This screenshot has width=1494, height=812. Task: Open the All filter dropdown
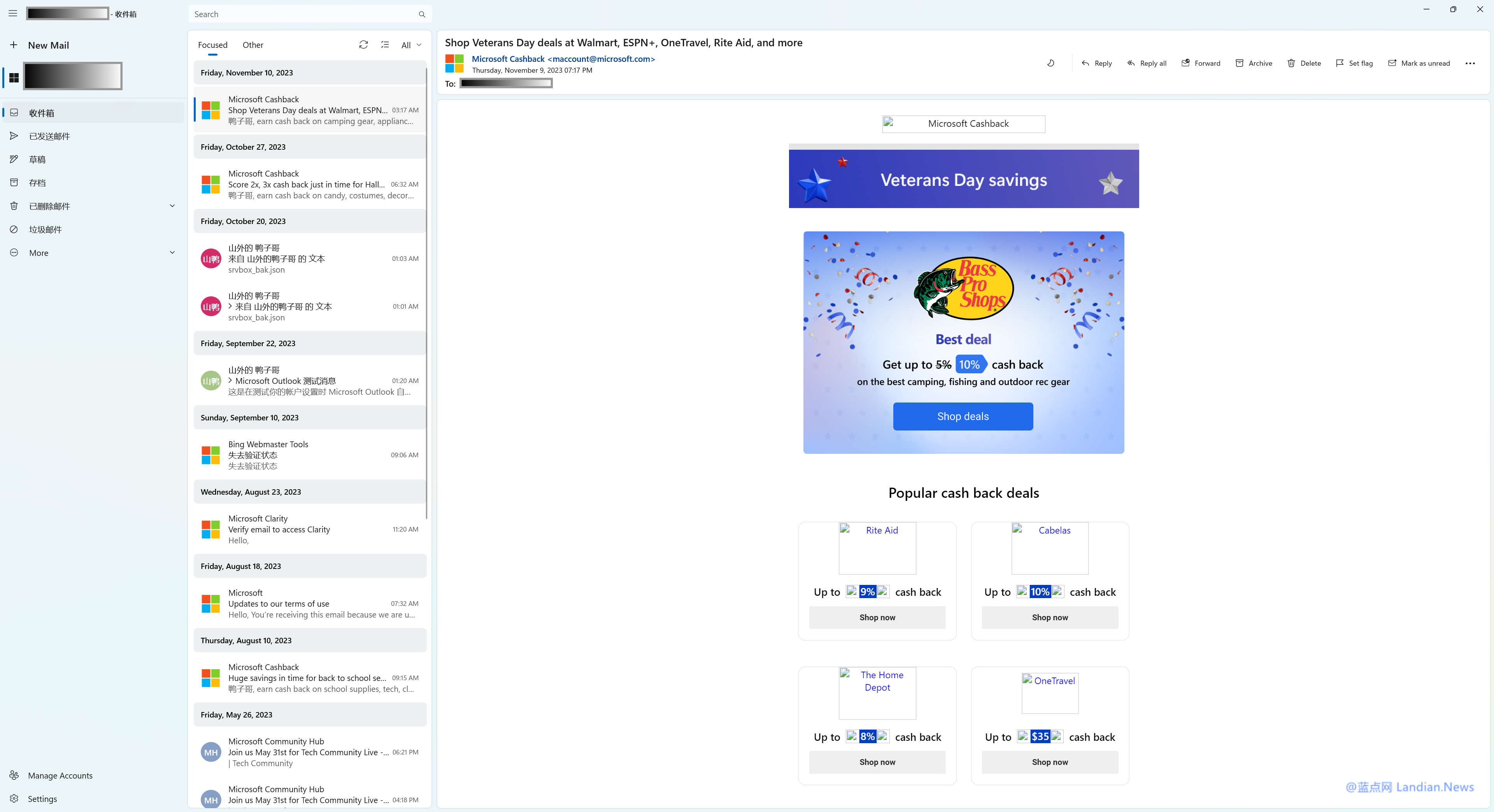[x=411, y=45]
